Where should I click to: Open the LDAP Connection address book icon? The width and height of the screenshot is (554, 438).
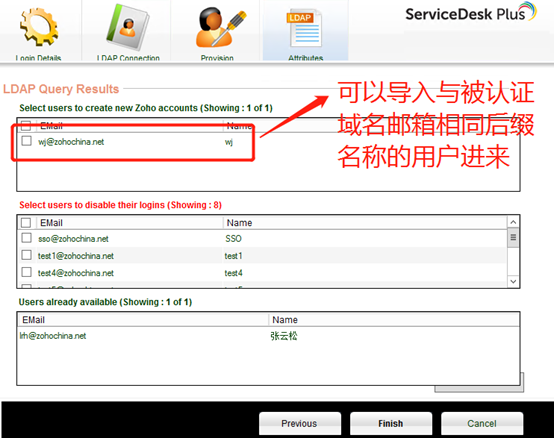(x=128, y=27)
